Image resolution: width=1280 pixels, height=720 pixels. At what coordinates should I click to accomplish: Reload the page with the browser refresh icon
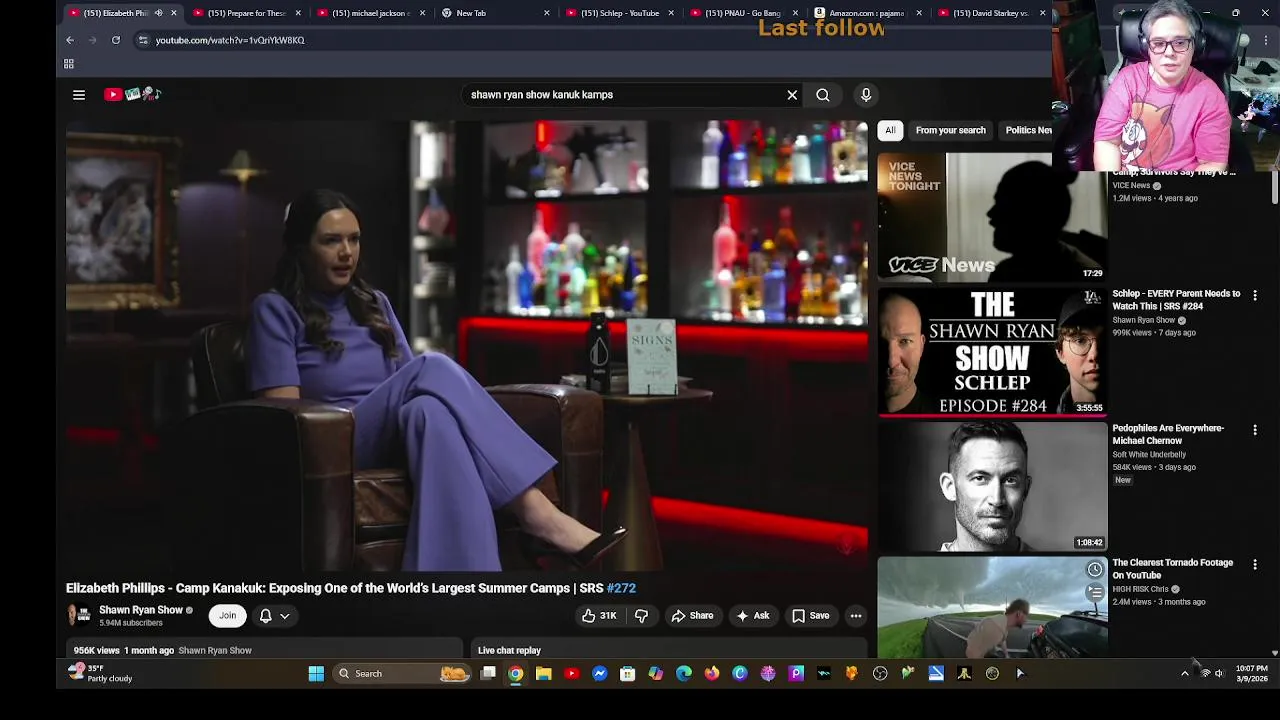pos(116,40)
